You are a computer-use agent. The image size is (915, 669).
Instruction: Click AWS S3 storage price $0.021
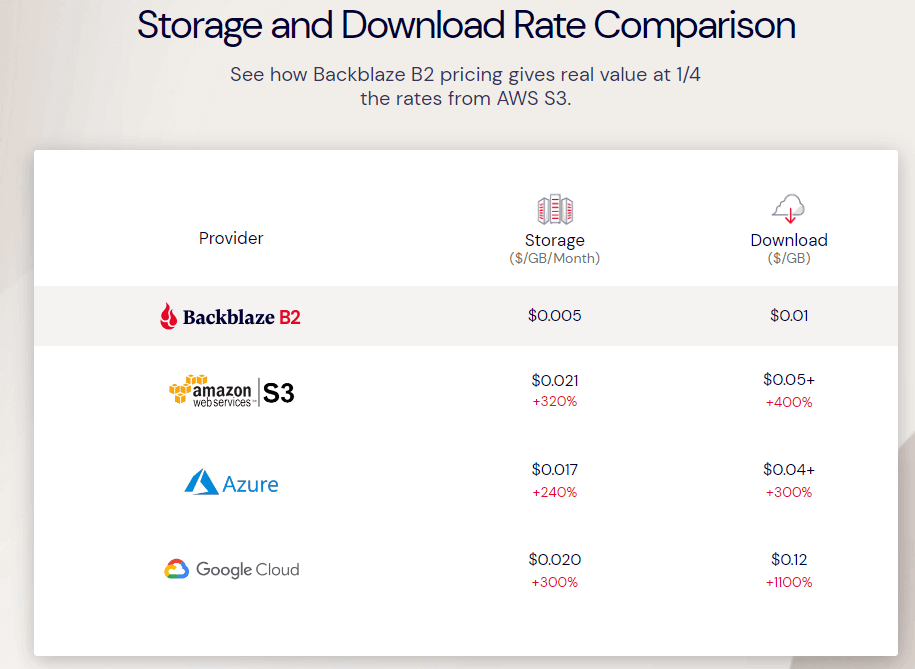pyautogui.click(x=554, y=380)
